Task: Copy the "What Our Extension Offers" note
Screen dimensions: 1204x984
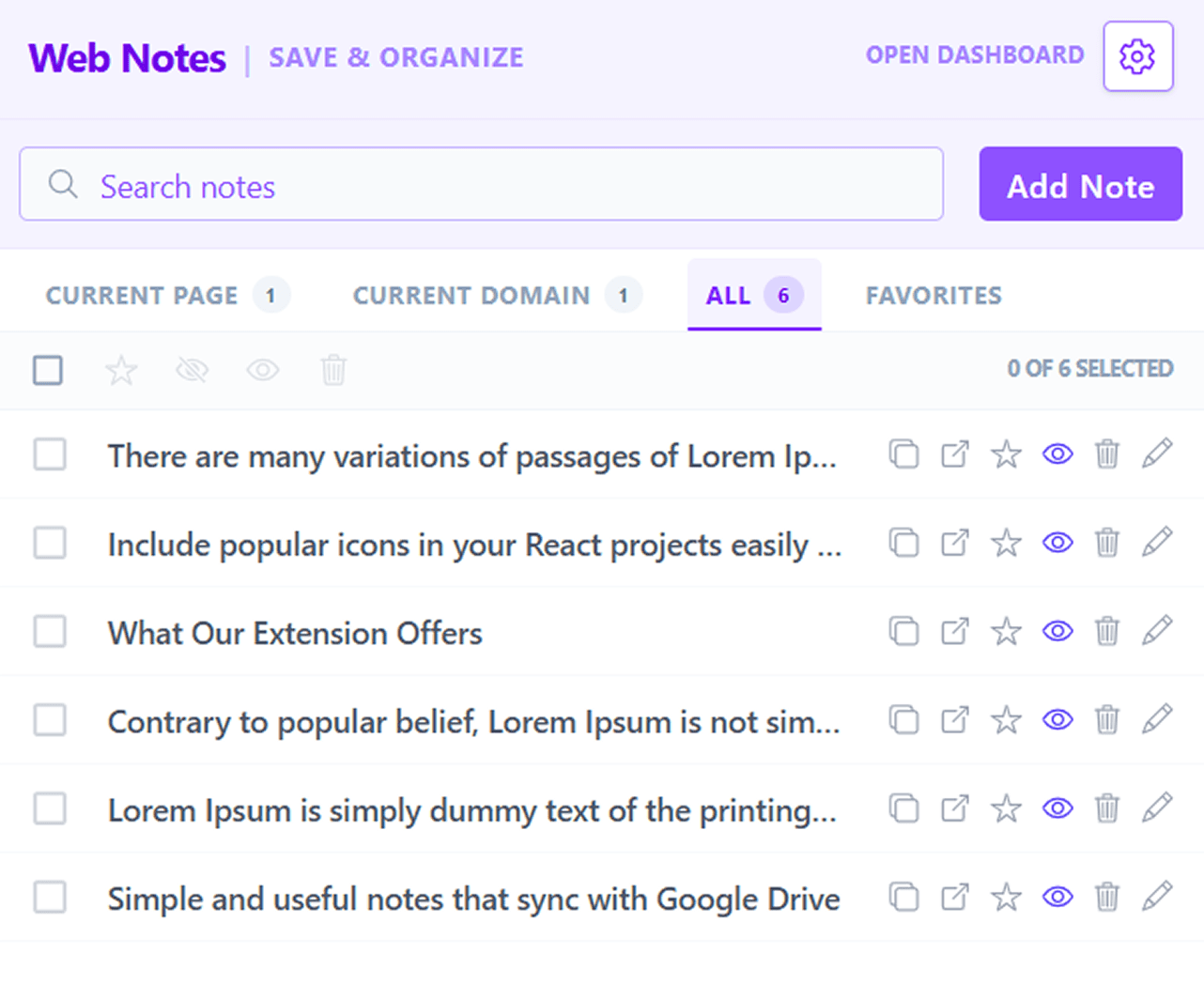Action: coord(903,632)
